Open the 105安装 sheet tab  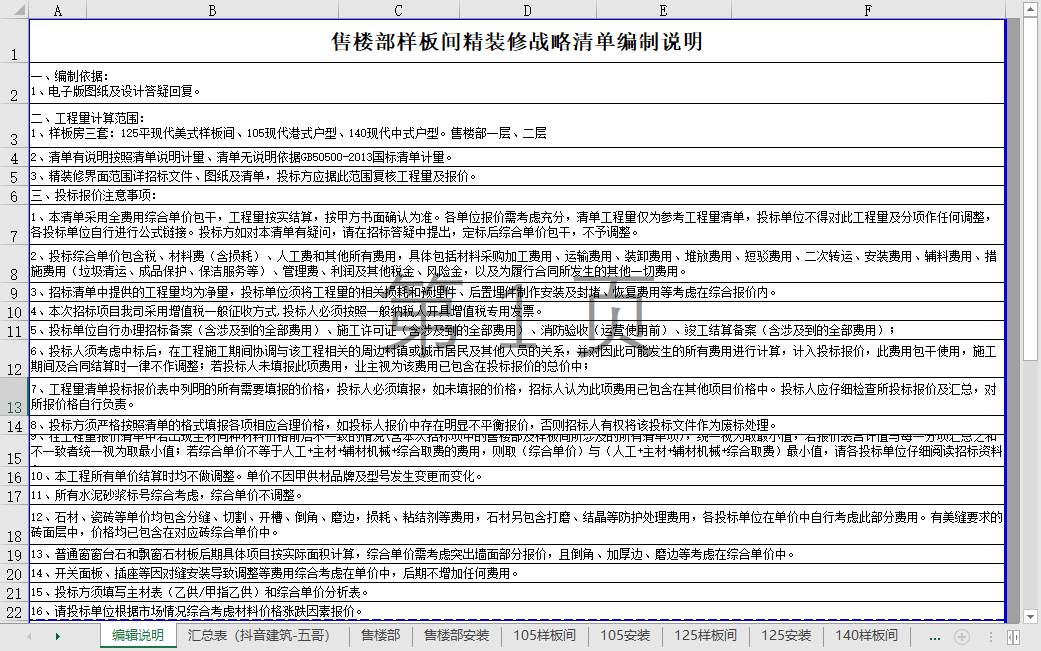click(625, 636)
